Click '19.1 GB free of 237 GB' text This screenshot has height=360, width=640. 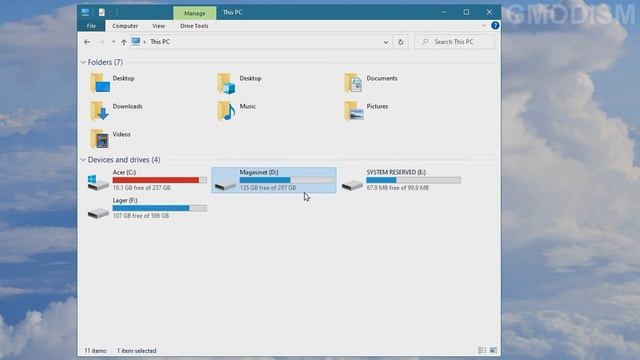click(141, 188)
